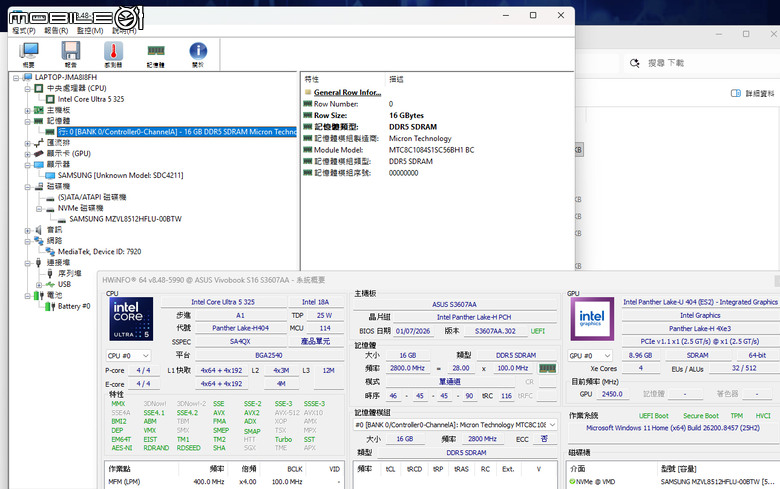Open the memory module BANK 0 dropdown
The image size is (780, 489).
tap(455, 425)
